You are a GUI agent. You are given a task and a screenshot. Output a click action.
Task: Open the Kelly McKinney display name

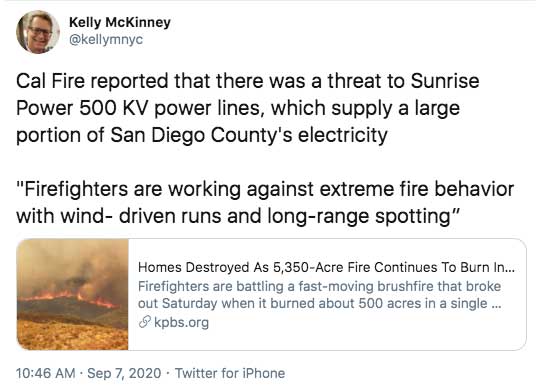[x=120, y=22]
